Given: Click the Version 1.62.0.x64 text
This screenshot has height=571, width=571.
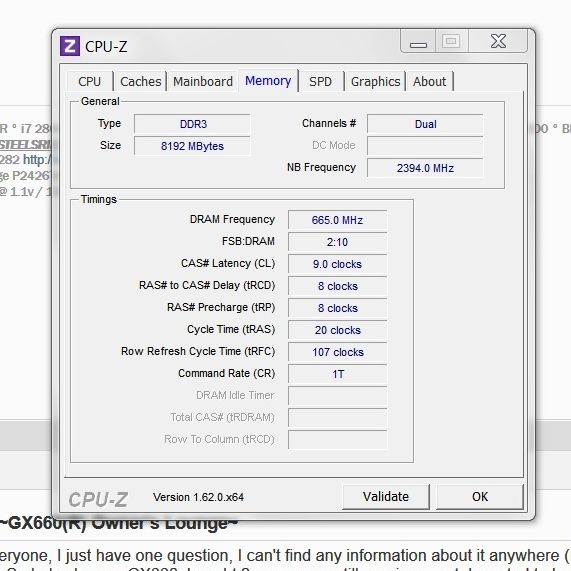Looking at the screenshot, I should tap(198, 497).
